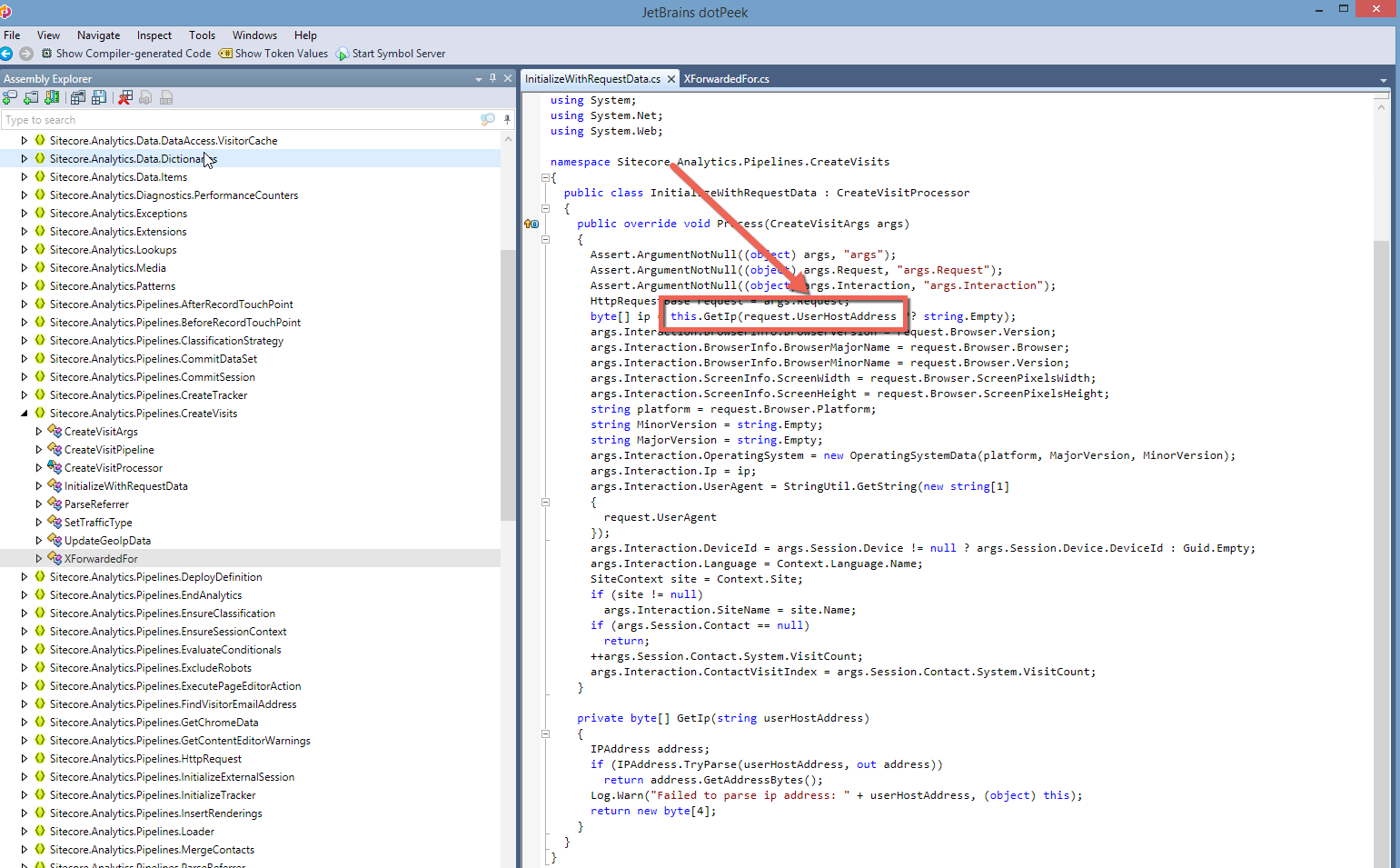1400x868 pixels.
Task: Toggle Show Token Values
Action: 273,54
